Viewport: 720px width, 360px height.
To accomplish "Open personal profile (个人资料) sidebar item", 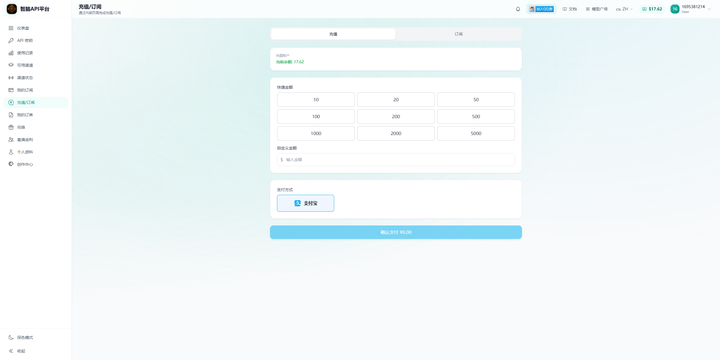I will [x=36, y=152].
